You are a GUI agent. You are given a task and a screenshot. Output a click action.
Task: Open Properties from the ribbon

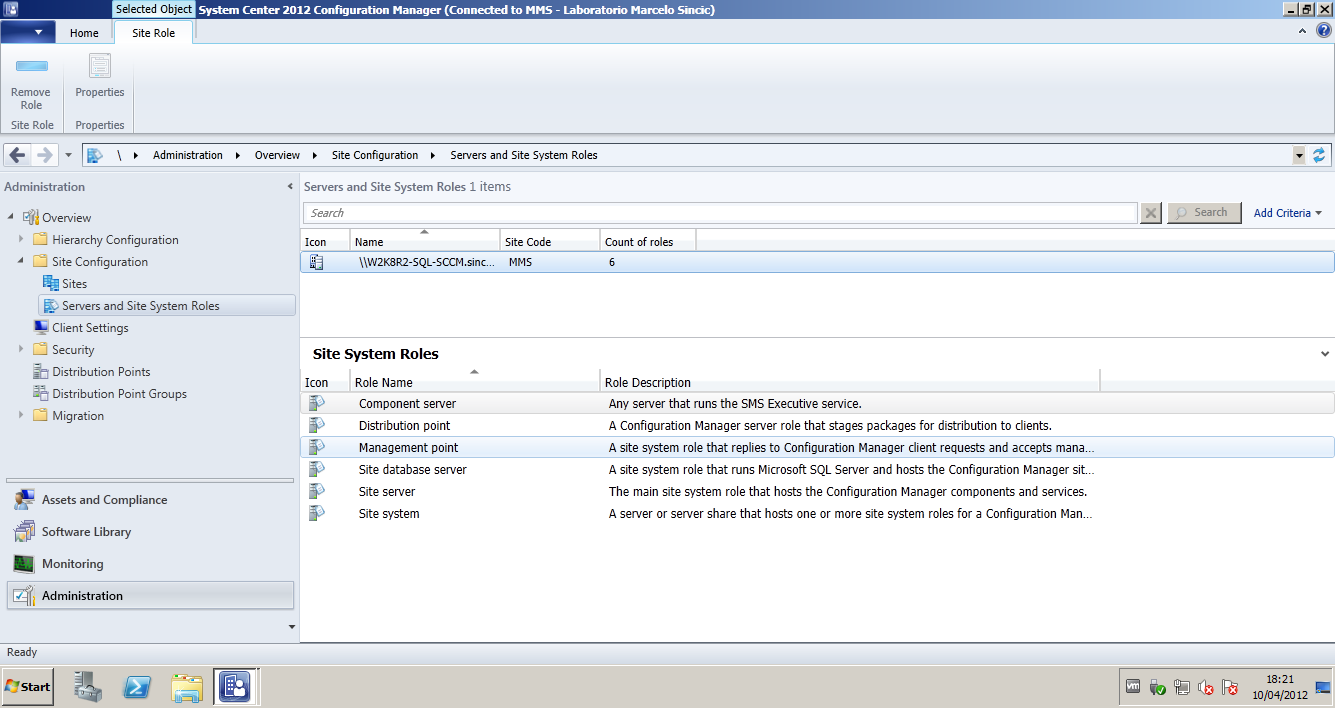pyautogui.click(x=100, y=75)
